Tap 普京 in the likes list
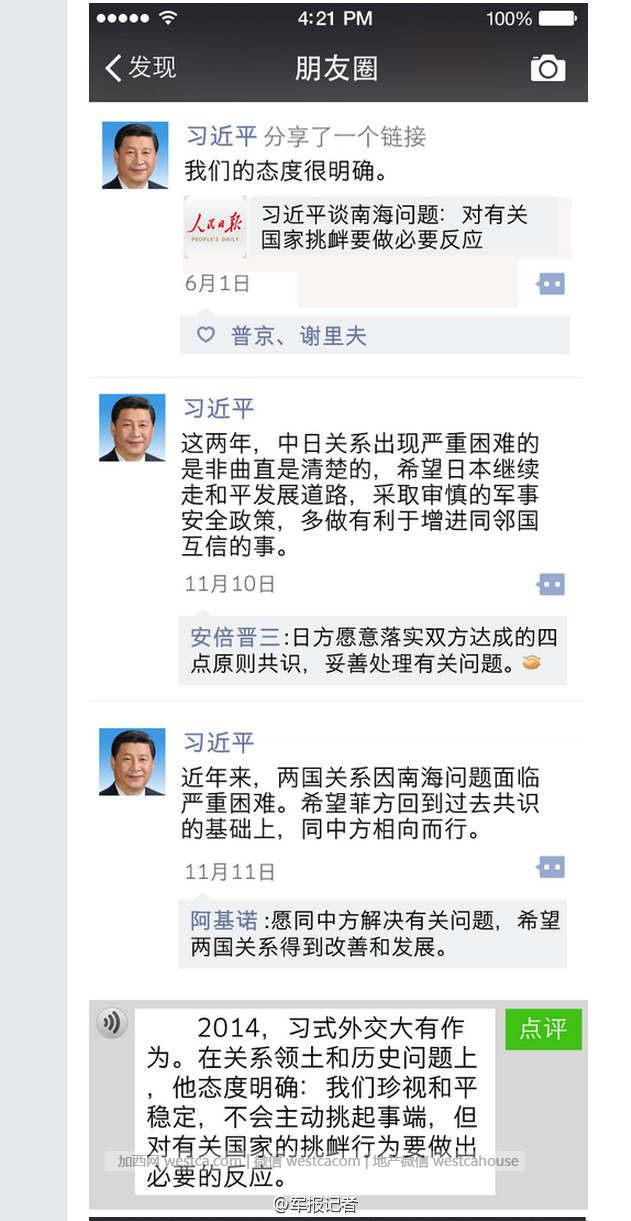 [x=253, y=336]
